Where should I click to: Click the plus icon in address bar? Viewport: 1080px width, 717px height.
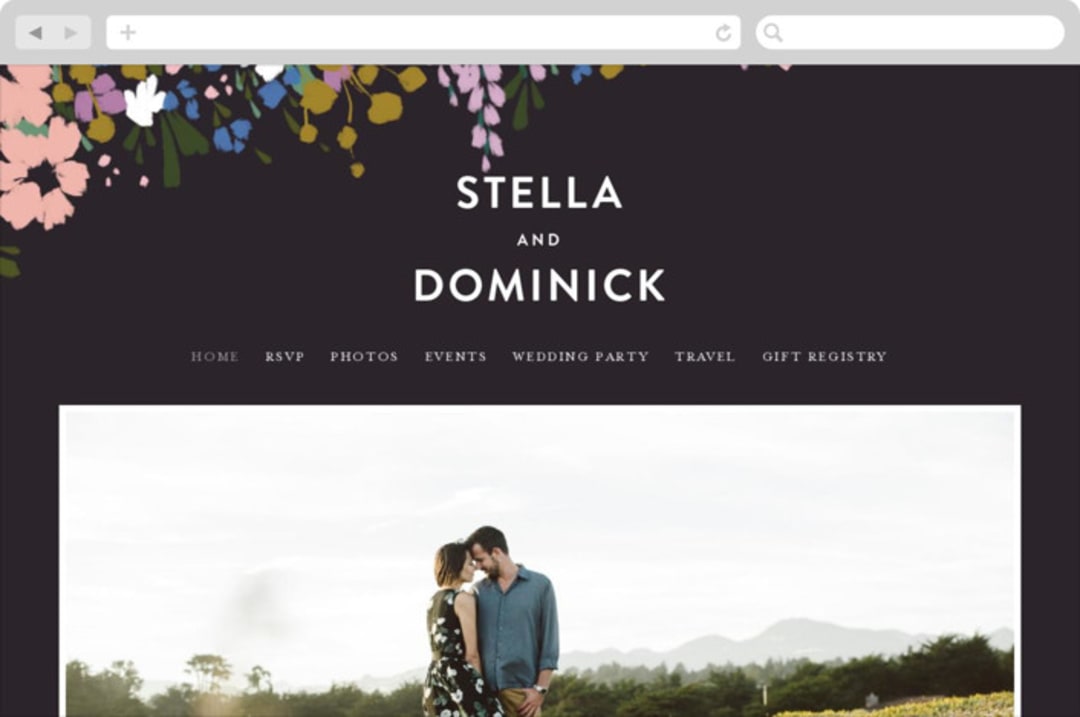click(x=127, y=32)
